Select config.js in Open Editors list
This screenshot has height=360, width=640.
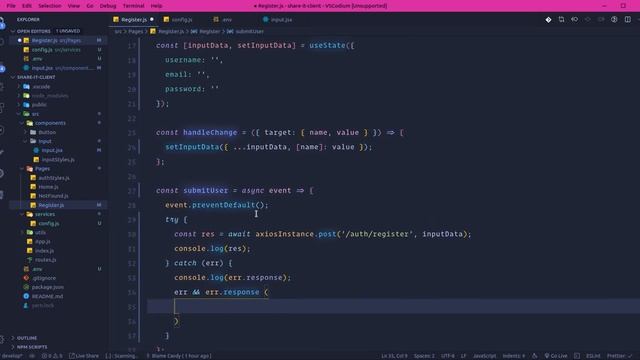click(x=56, y=49)
